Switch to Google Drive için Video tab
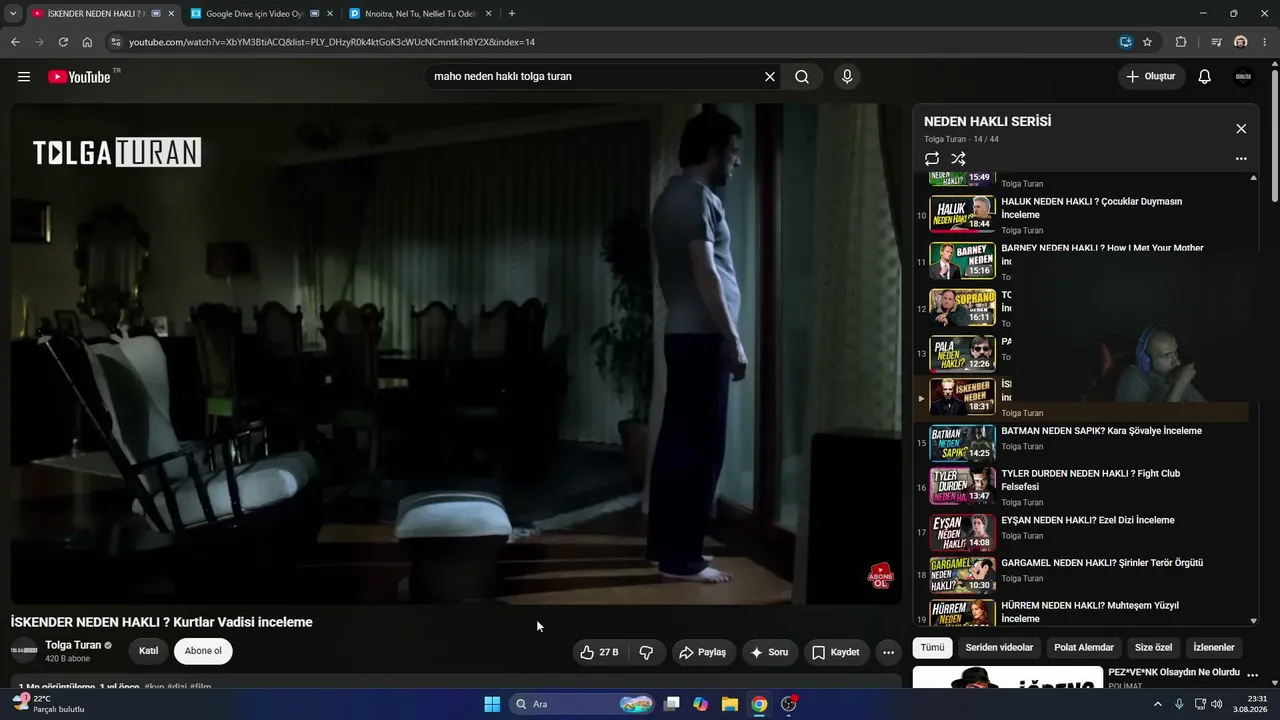 [260, 14]
